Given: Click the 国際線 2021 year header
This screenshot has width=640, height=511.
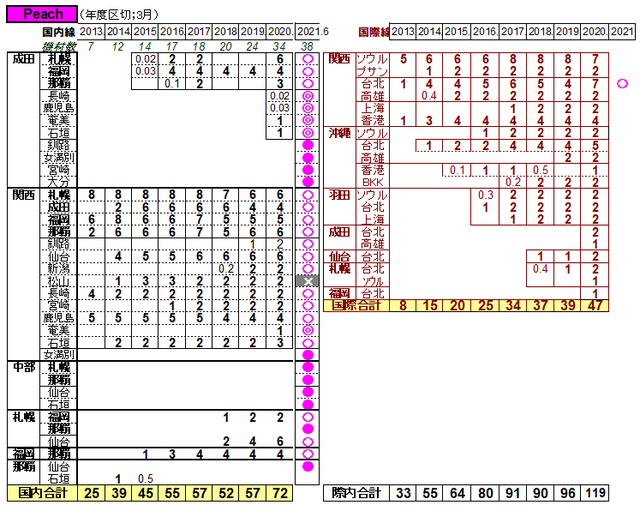Looking at the screenshot, I should 622,31.
